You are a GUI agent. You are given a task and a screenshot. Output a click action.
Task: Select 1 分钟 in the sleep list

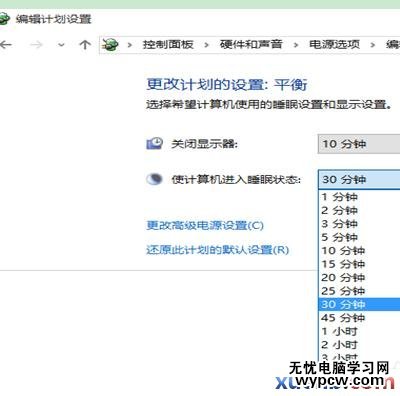click(x=359, y=197)
